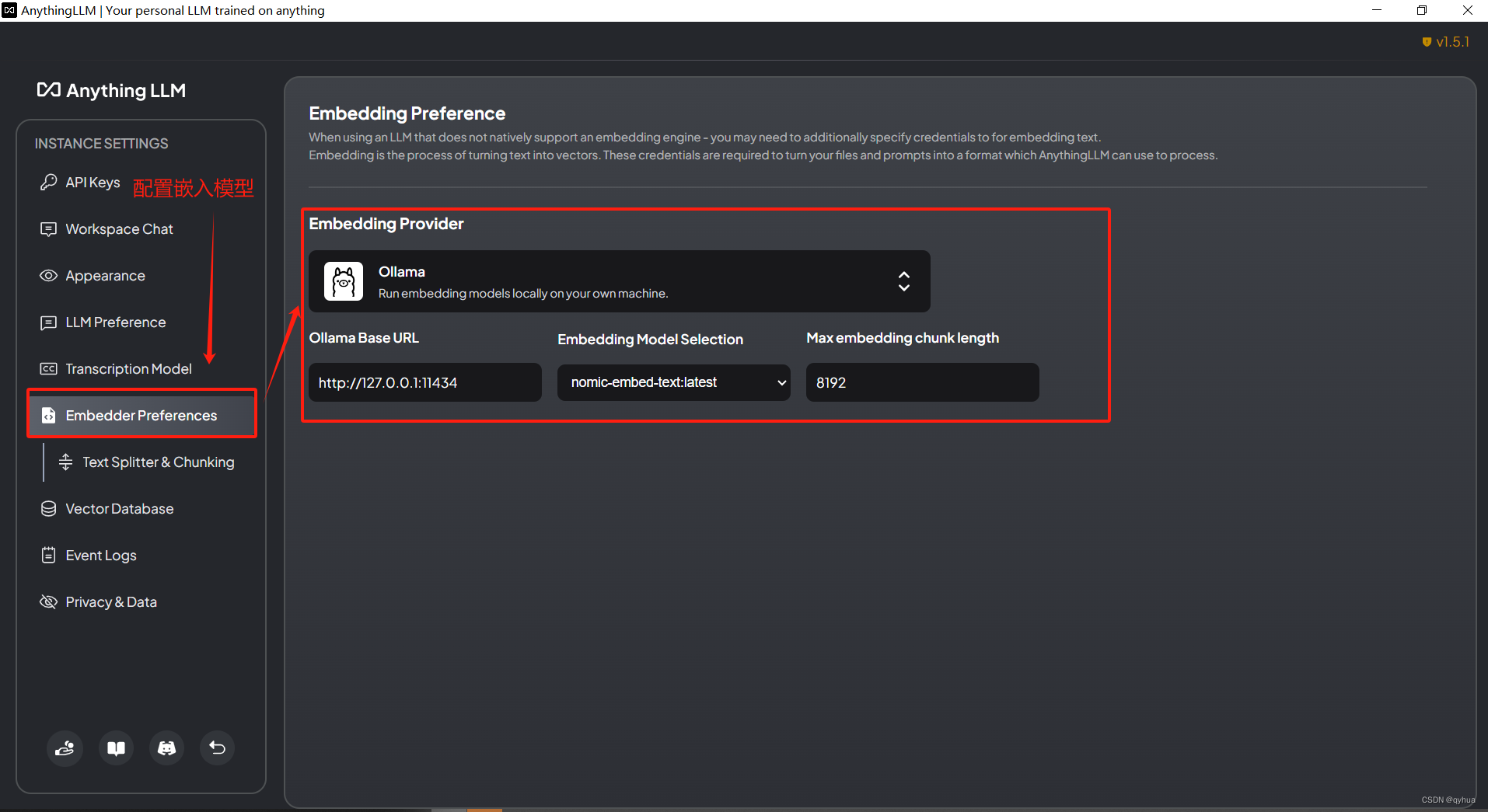Click the Text Splitter icon
The width and height of the screenshot is (1488, 812).
click(x=65, y=462)
